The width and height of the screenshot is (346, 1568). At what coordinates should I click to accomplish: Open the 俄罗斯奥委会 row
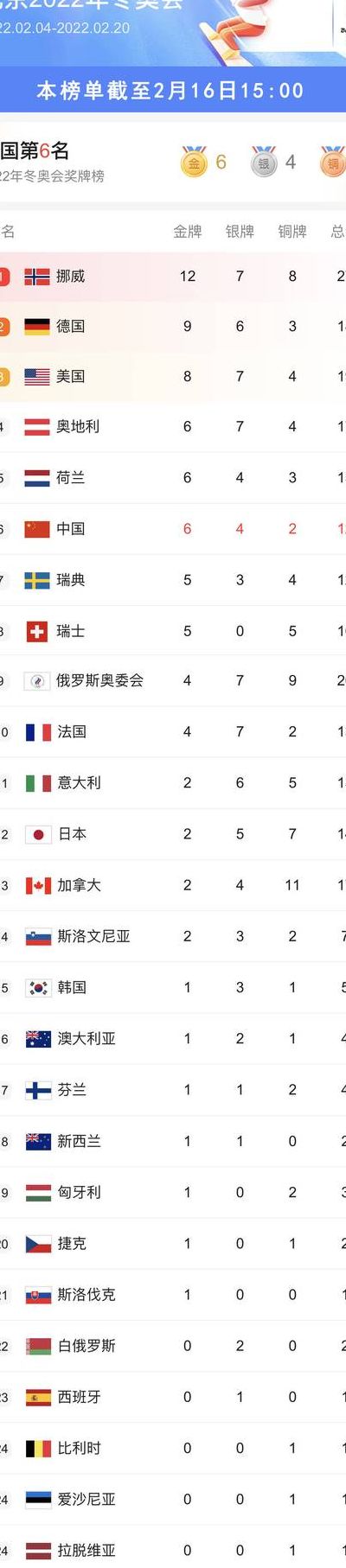pyautogui.click(x=173, y=682)
